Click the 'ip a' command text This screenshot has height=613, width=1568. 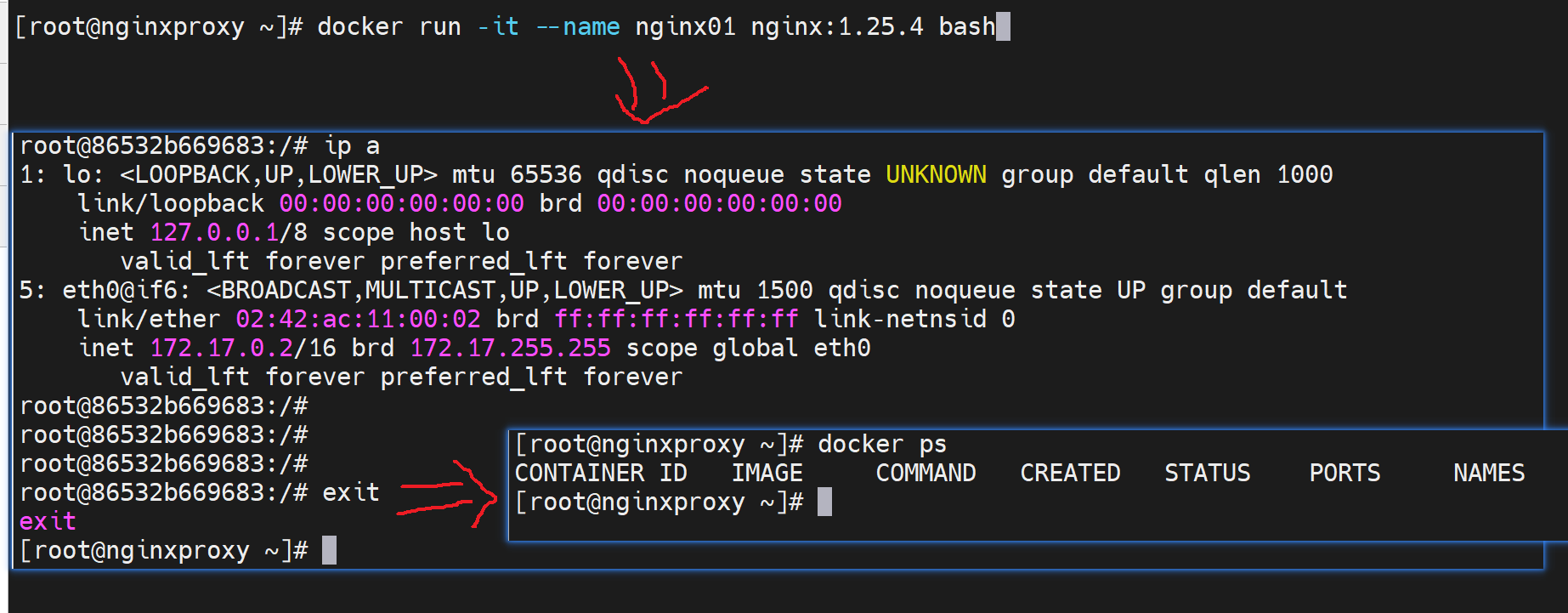point(352,146)
